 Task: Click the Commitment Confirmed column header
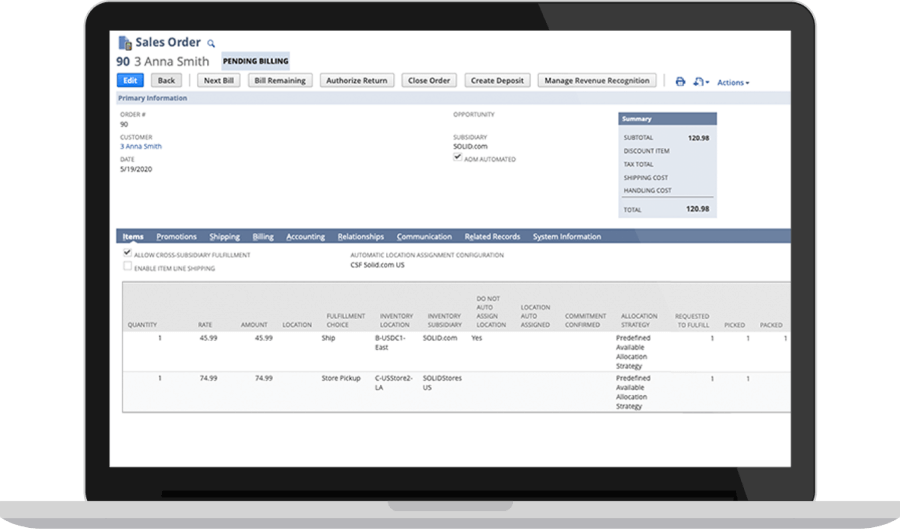point(585,320)
